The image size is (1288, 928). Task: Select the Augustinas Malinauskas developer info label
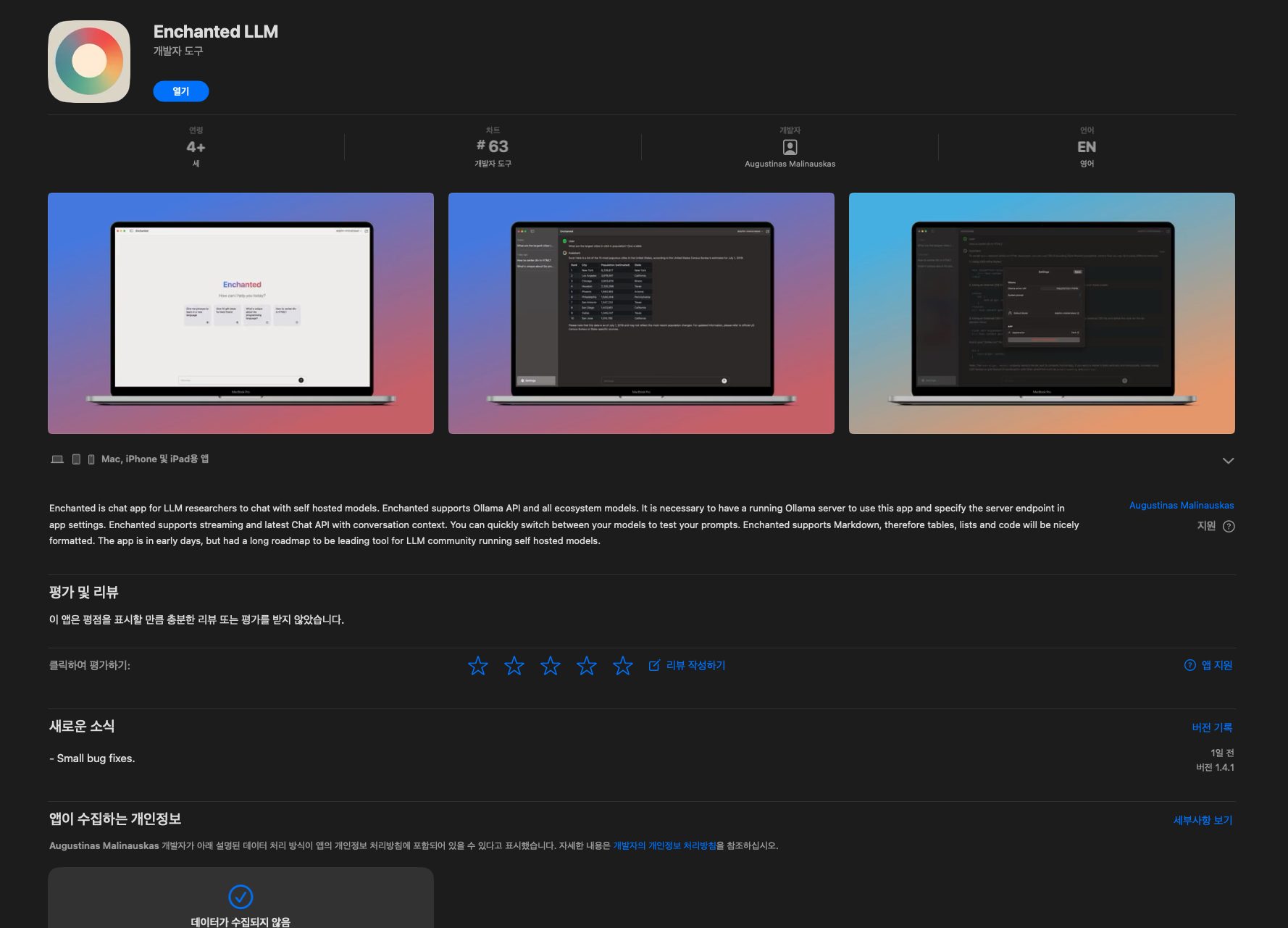790,164
